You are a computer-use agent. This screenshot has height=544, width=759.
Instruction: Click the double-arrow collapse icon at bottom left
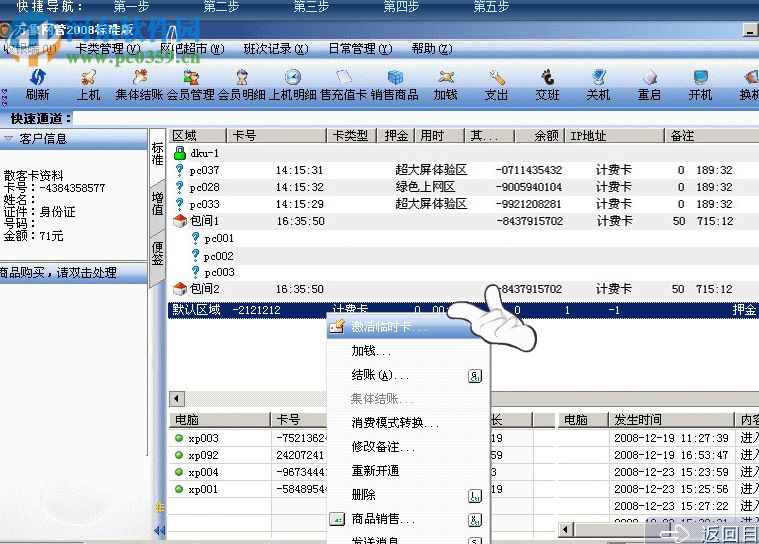[x=159, y=530]
